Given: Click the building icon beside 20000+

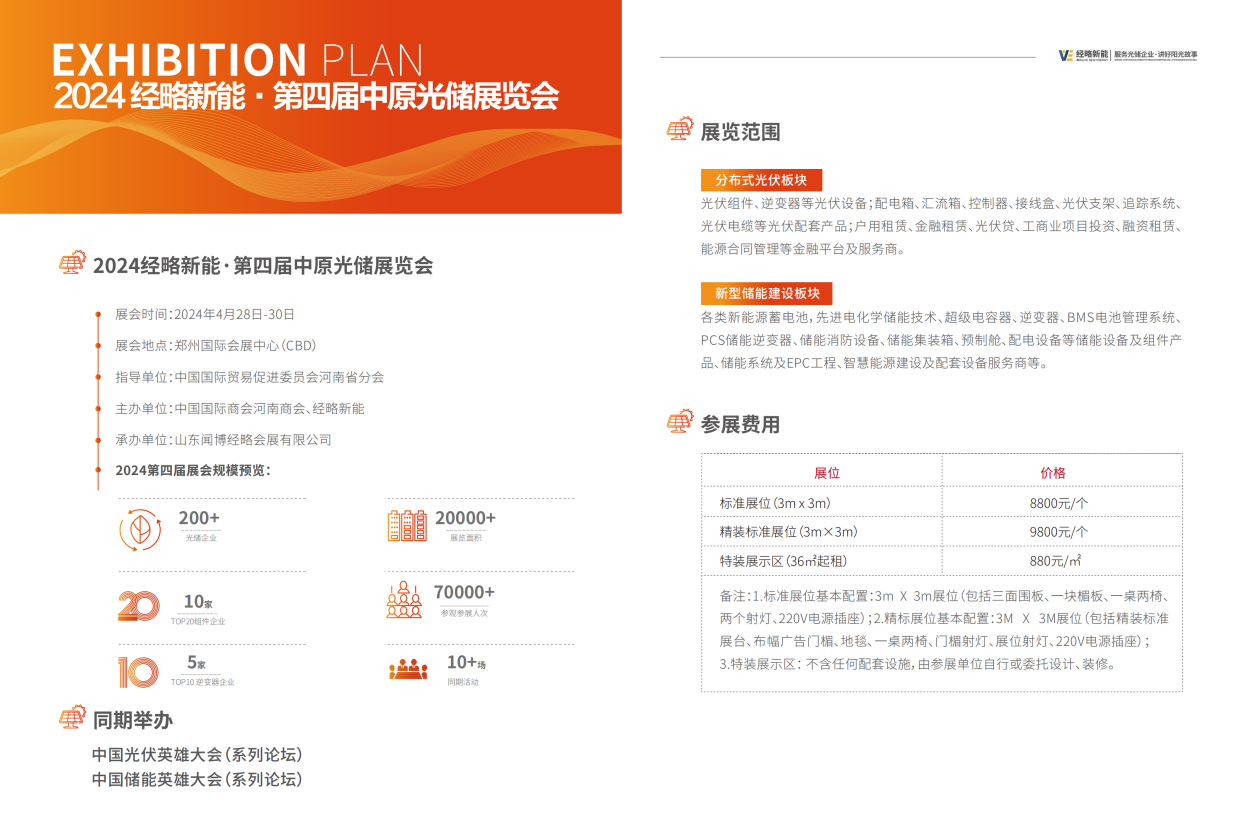Looking at the screenshot, I should click(407, 526).
